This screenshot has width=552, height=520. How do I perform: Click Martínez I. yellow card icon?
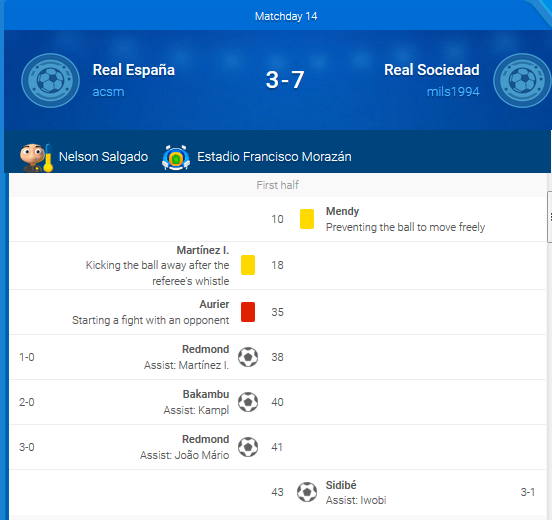[248, 265]
